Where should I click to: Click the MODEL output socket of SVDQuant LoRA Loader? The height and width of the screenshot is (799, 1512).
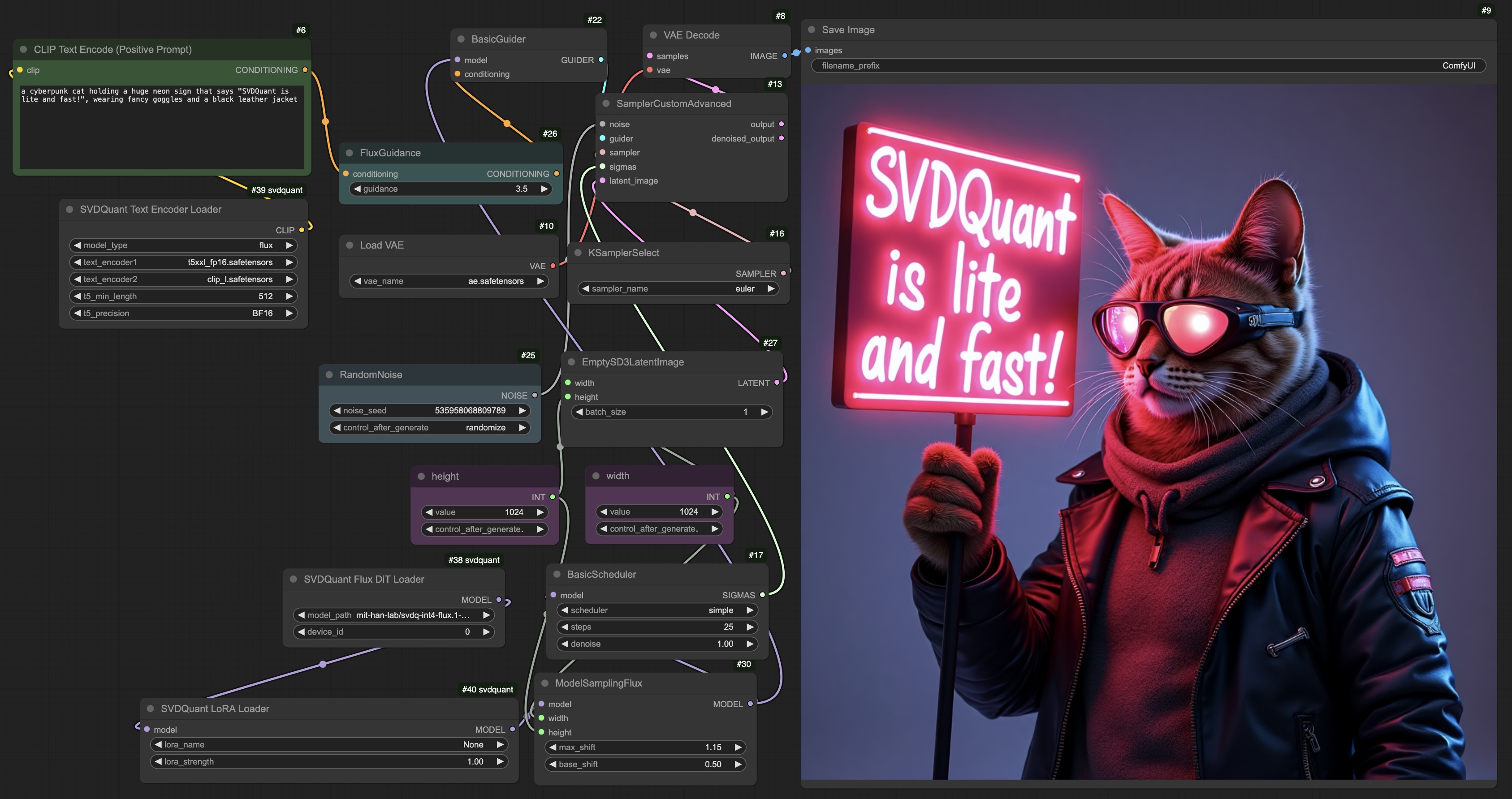coord(512,729)
